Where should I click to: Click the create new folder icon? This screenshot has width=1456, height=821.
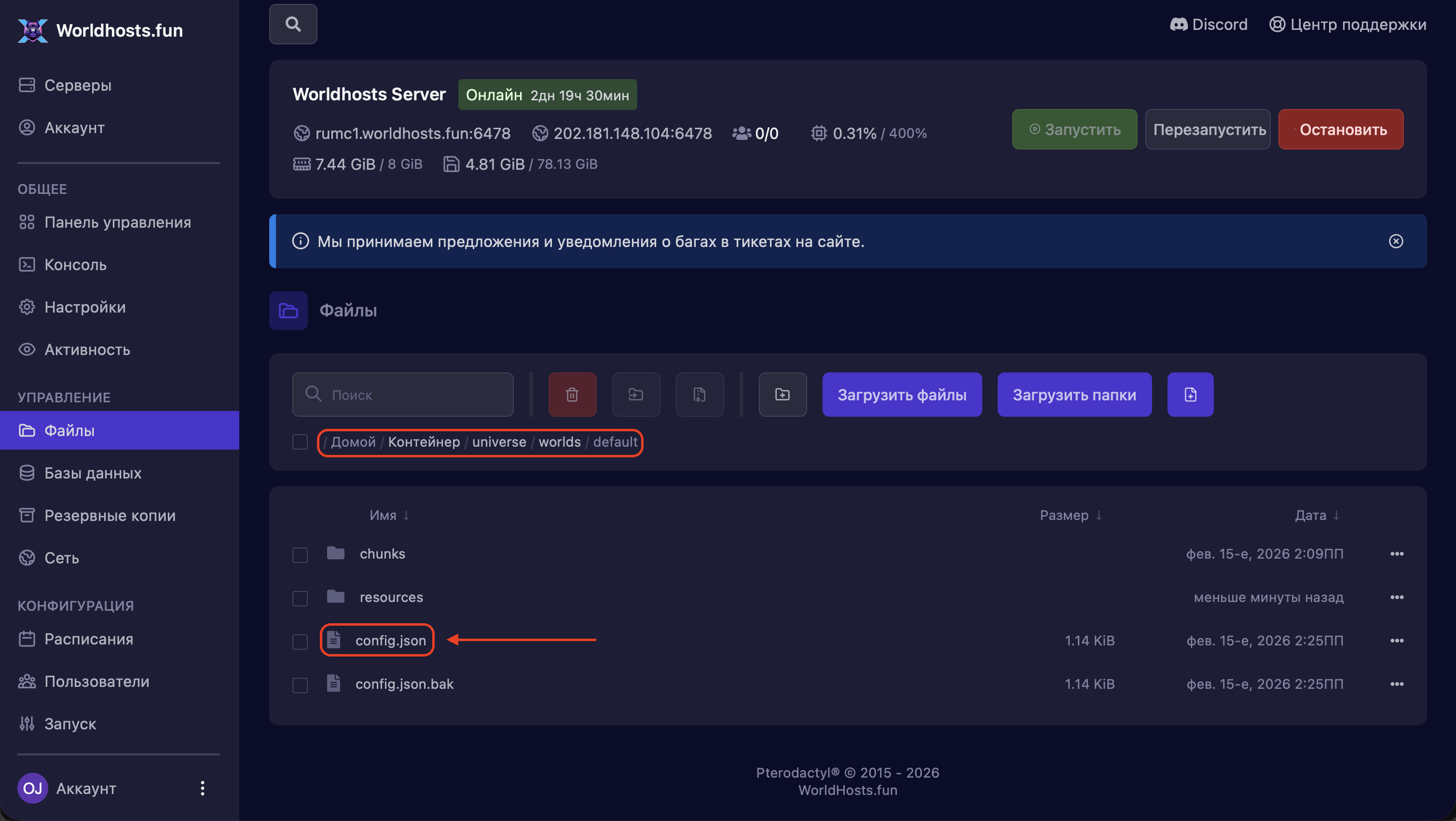point(782,395)
